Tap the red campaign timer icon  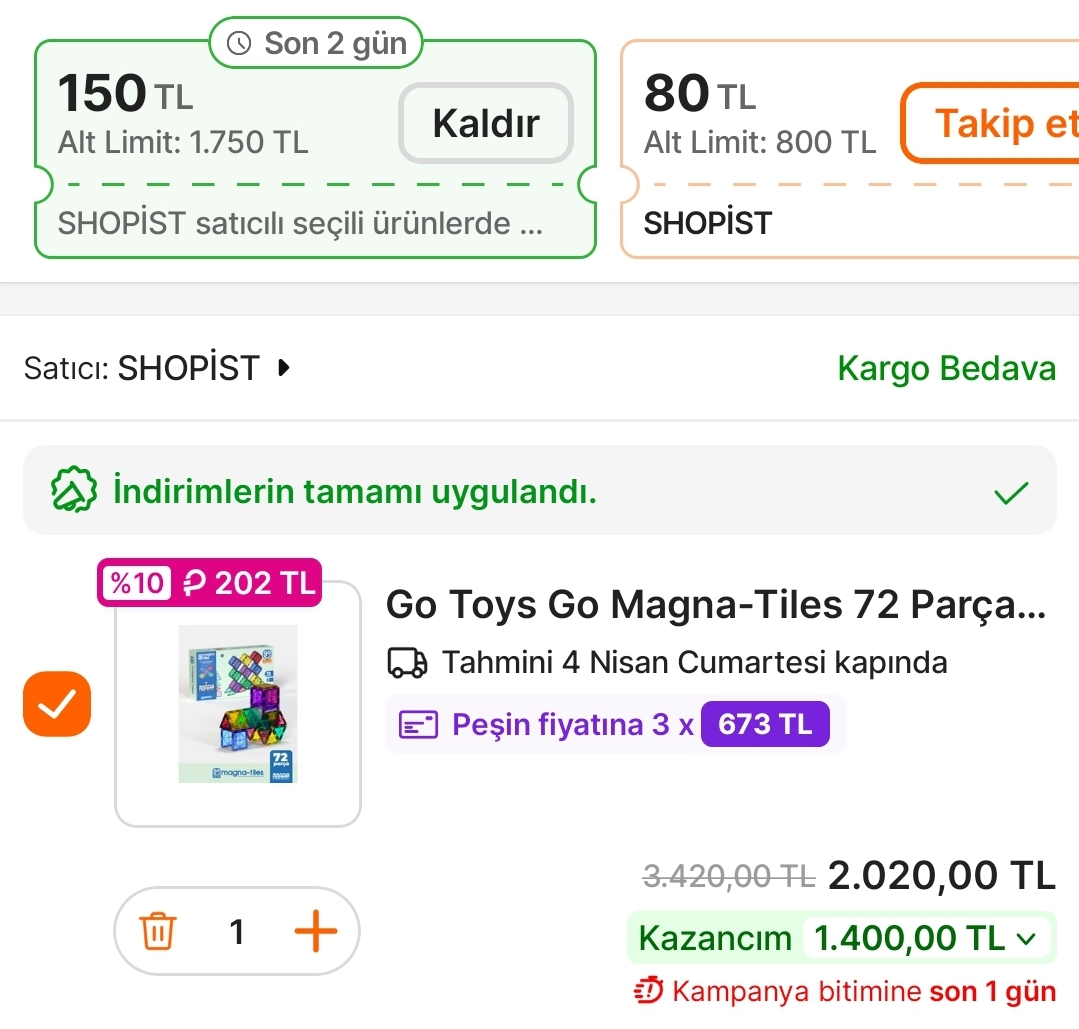649,992
